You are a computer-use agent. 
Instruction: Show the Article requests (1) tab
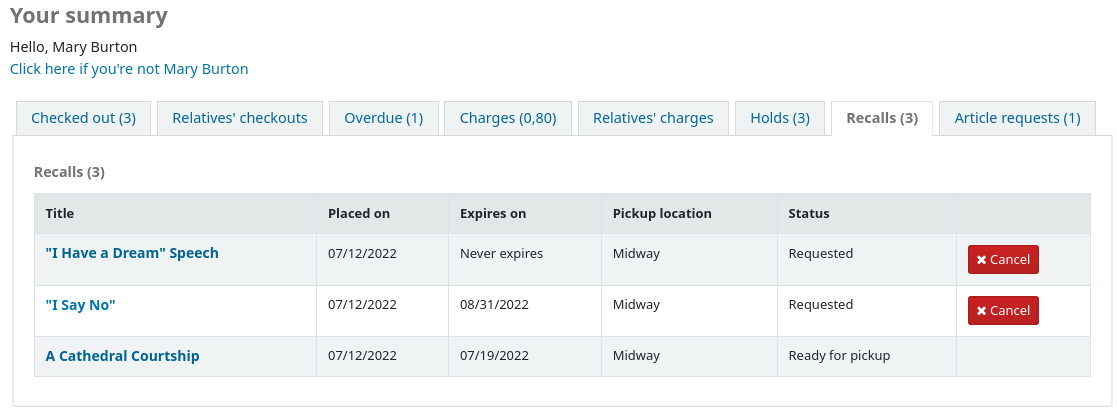pyautogui.click(x=1017, y=118)
